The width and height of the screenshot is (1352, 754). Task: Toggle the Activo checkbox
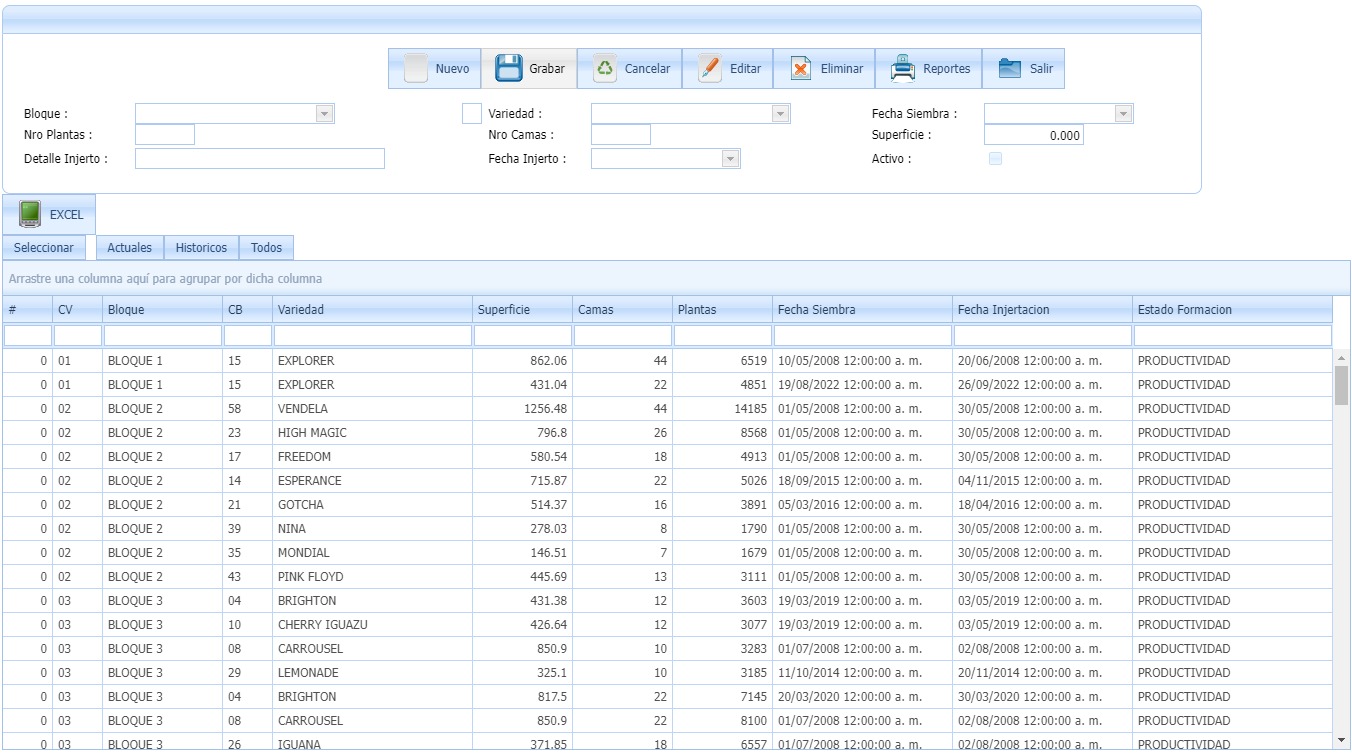click(995, 158)
